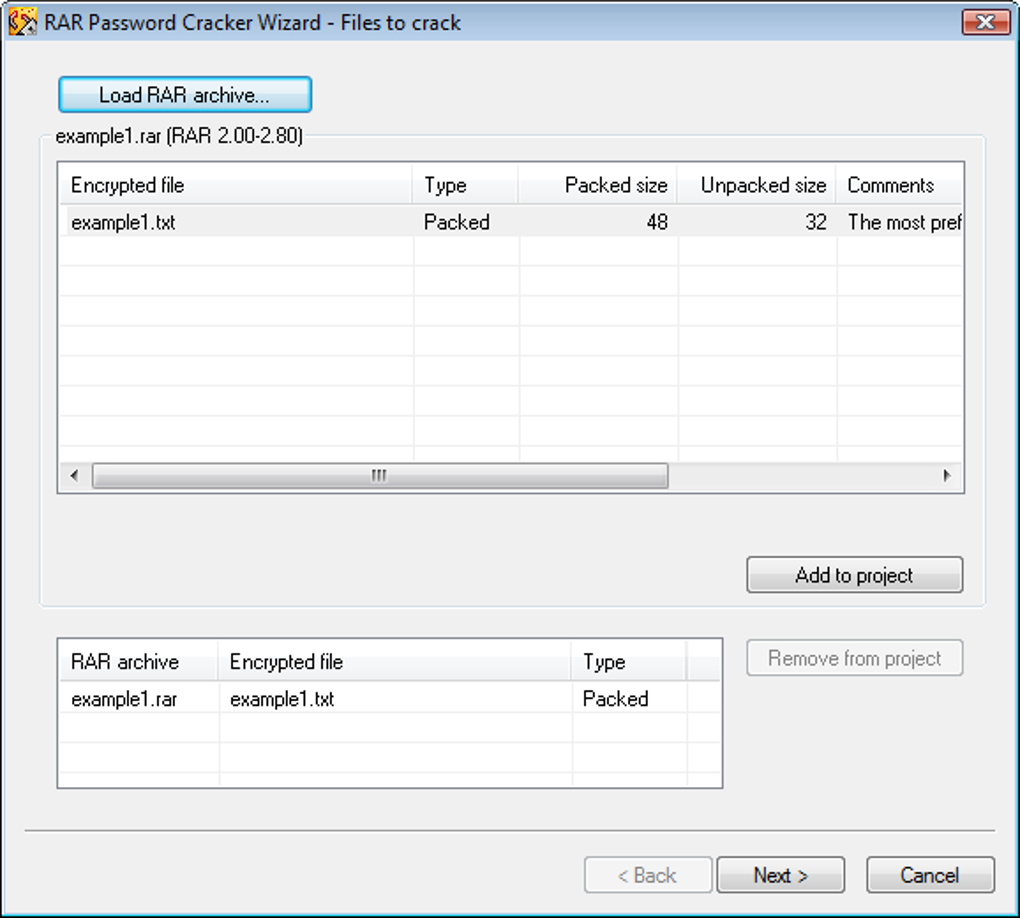Select example1.rar row in project list
1020x918 pixels.
pyautogui.click(x=124, y=699)
